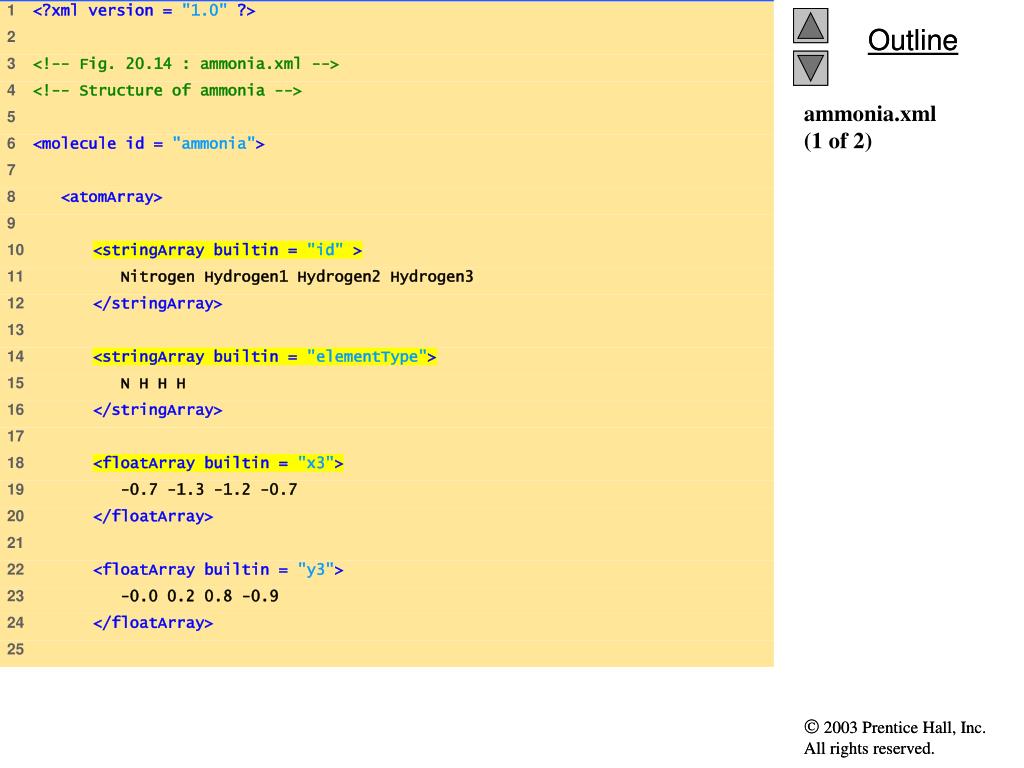Click the '-0.0 0.2 0.8 -0.9' values
The width and height of the screenshot is (1024, 768).
click(199, 596)
